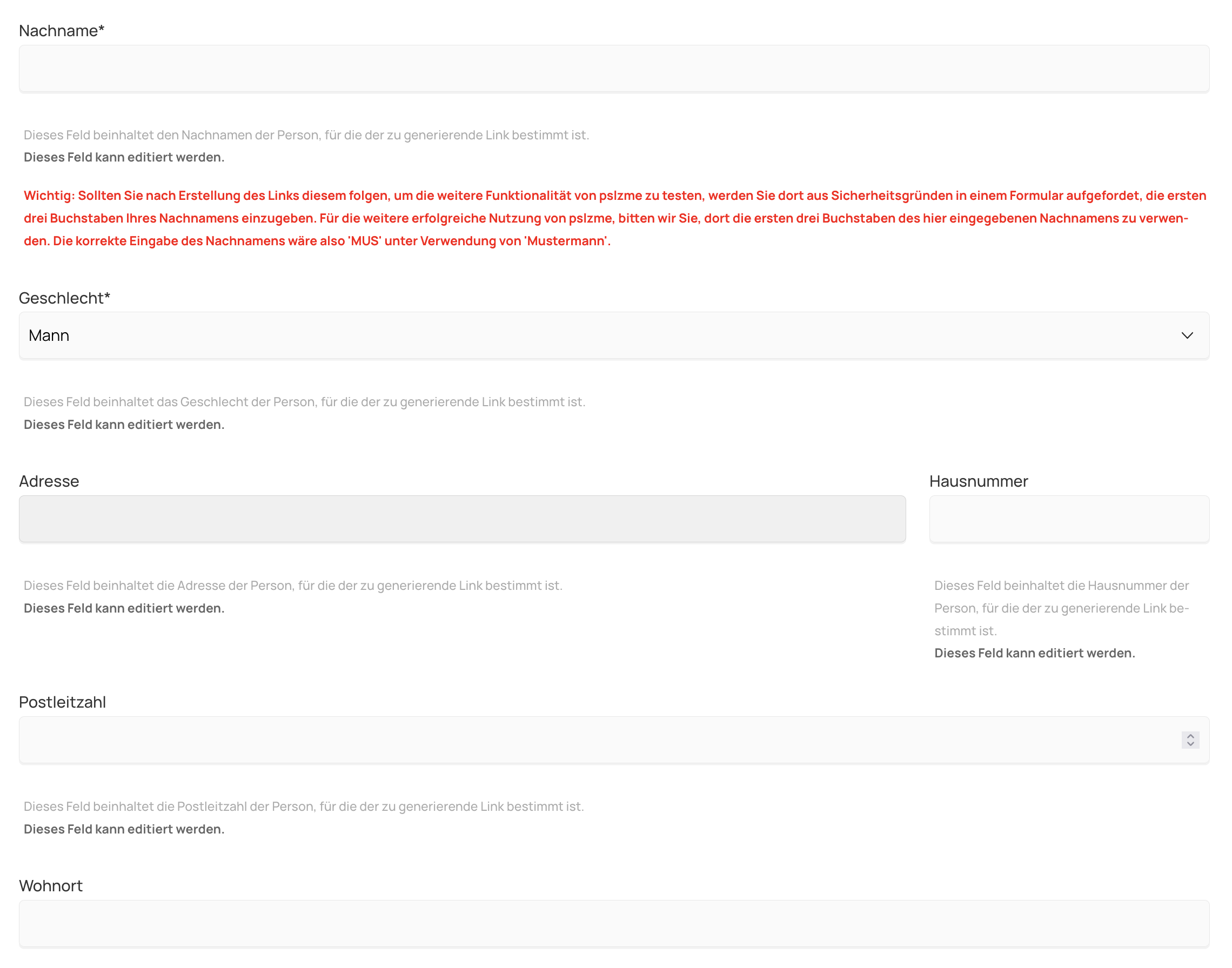Focus the Wohnort text field
Screen dimensions: 1232x968
[614, 924]
